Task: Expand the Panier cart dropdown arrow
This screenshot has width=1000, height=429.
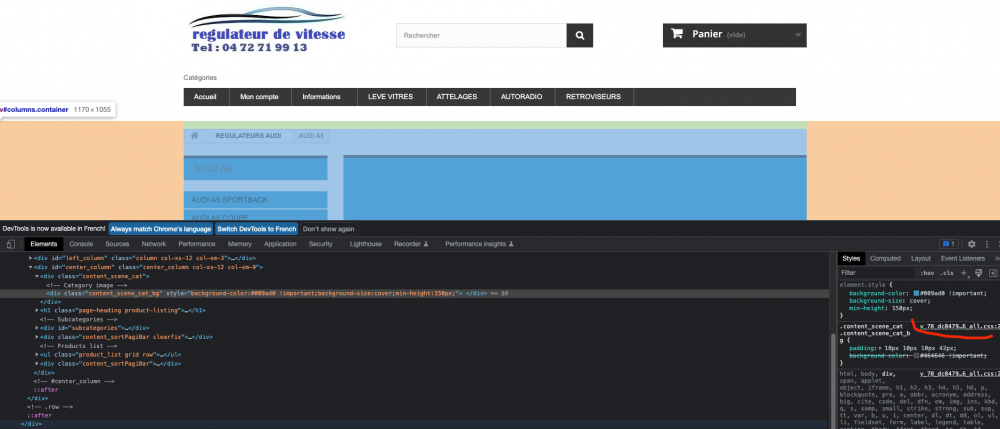Action: pyautogui.click(x=798, y=36)
